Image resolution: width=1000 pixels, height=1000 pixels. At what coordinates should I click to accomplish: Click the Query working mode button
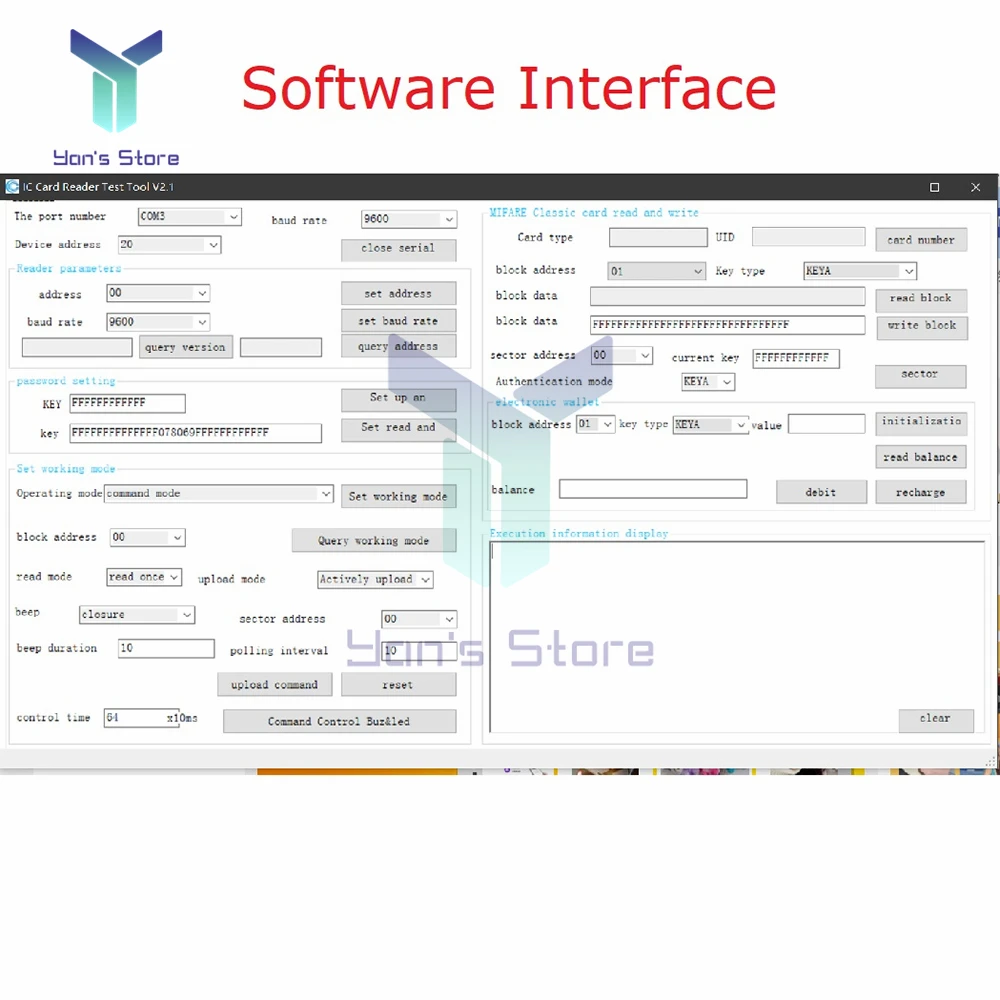coord(374,541)
